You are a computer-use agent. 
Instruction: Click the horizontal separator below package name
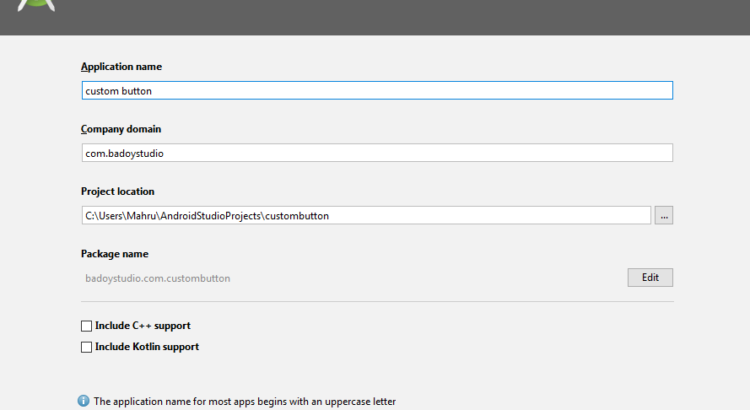pos(377,301)
